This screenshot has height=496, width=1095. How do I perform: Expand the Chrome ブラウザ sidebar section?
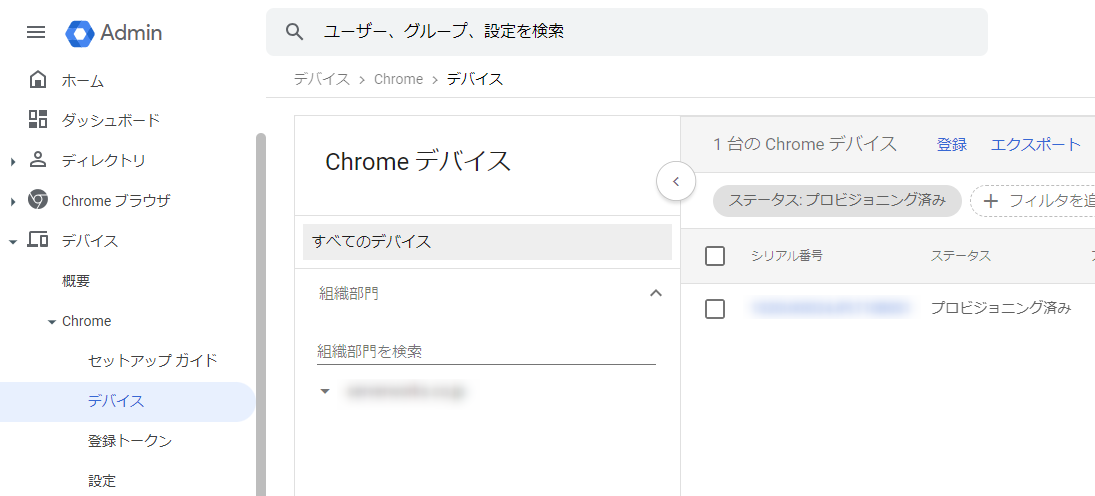13,202
